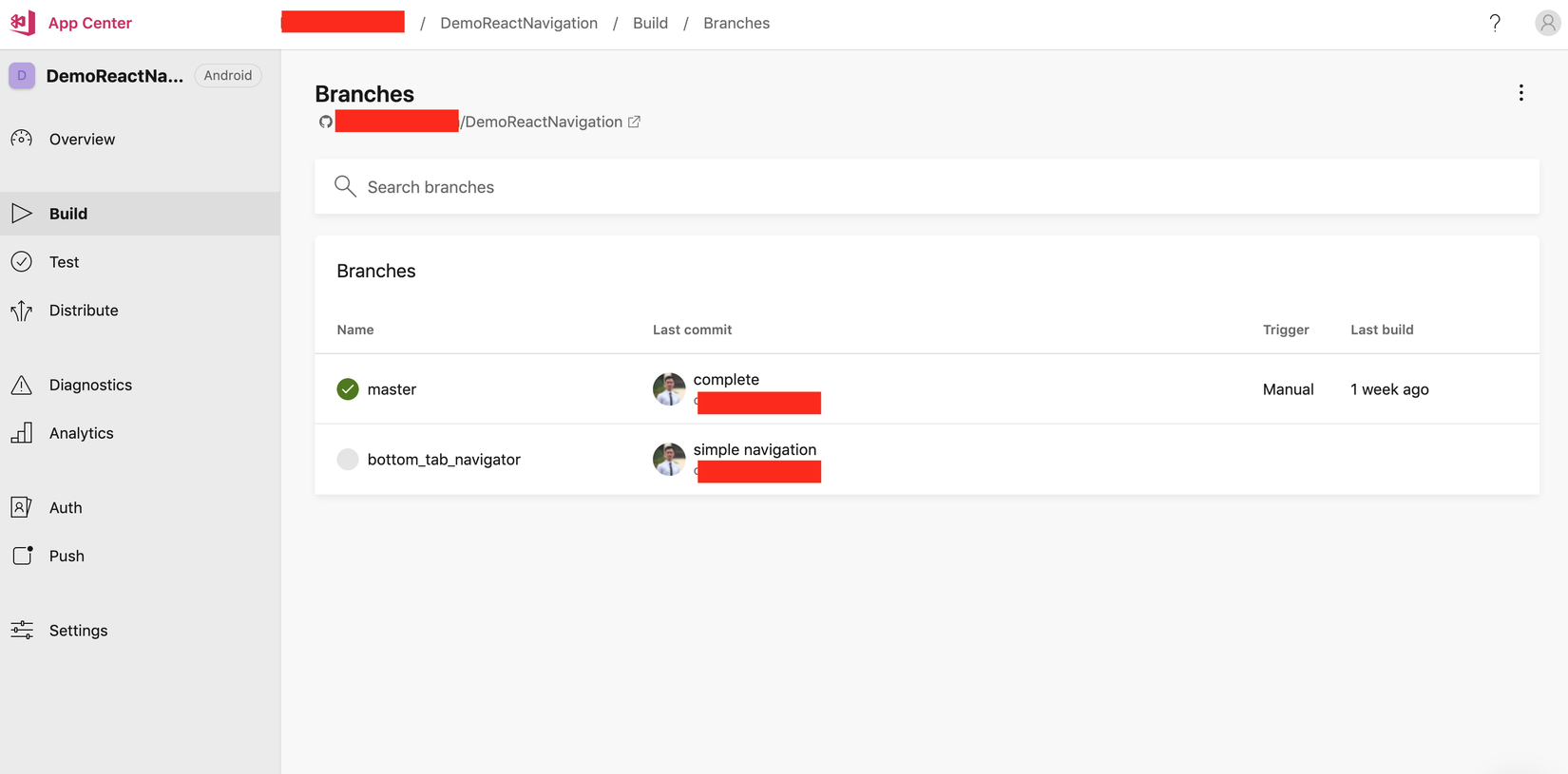Click the committer avatar on master row
The width and height of the screenshot is (1568, 774).
point(669,389)
